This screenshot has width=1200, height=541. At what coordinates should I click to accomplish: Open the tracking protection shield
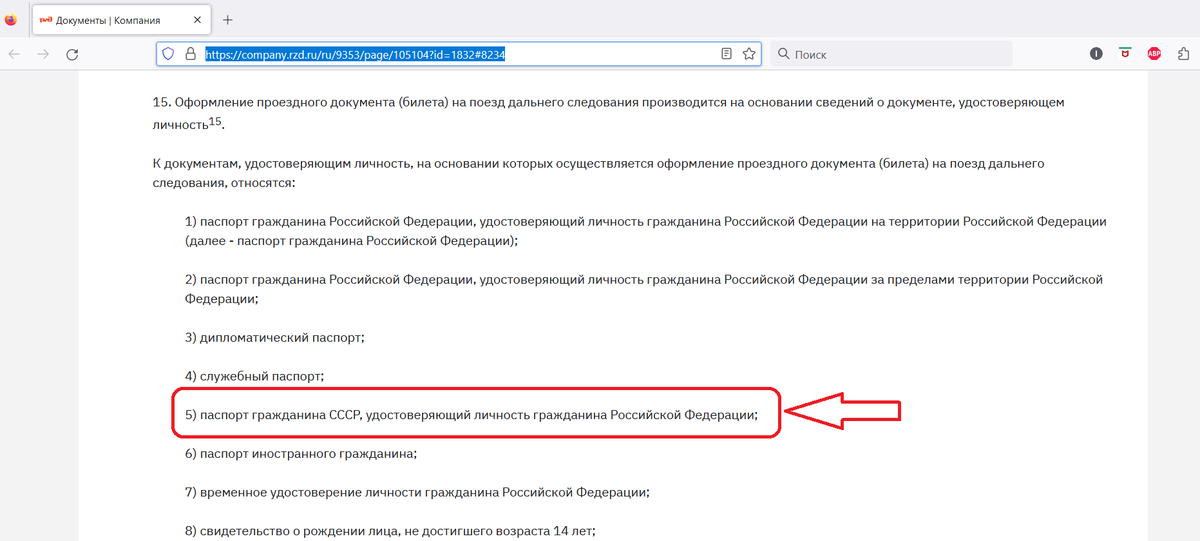pyautogui.click(x=168, y=54)
